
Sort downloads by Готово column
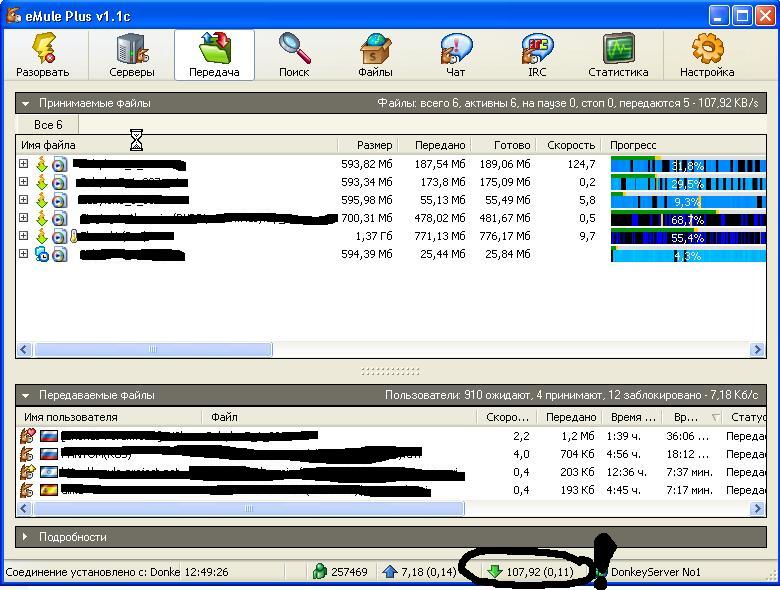[503, 145]
